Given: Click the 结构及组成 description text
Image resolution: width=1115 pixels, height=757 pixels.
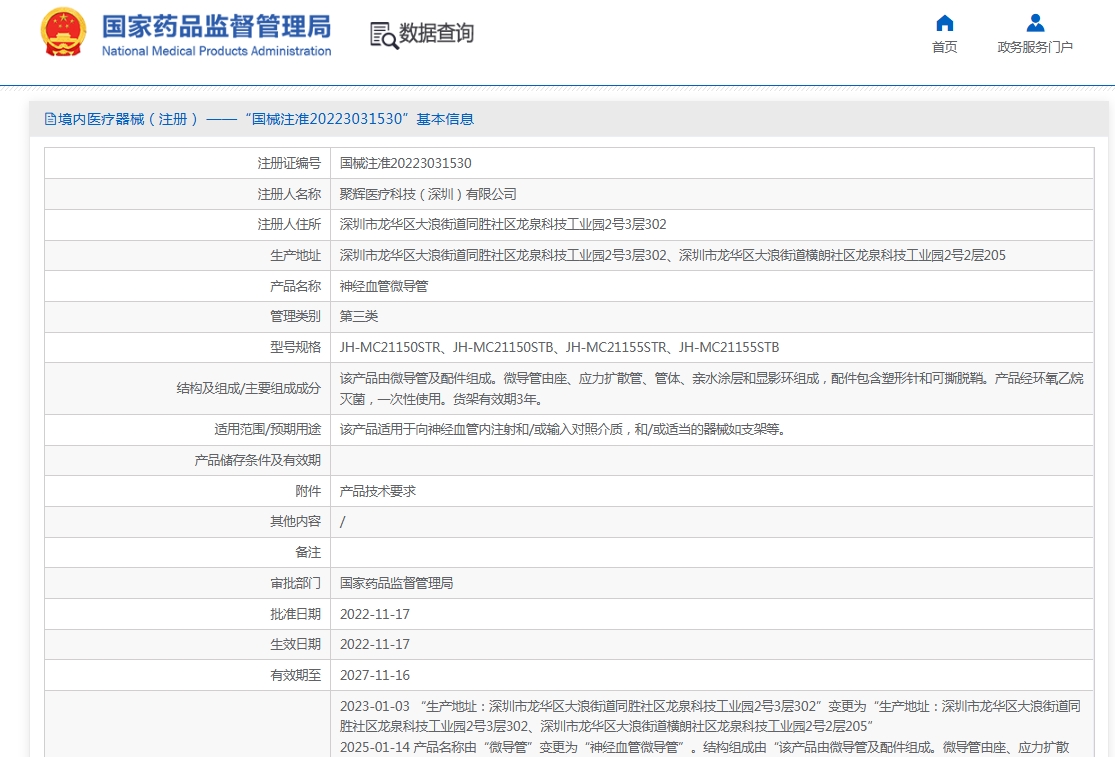Looking at the screenshot, I should (711, 389).
